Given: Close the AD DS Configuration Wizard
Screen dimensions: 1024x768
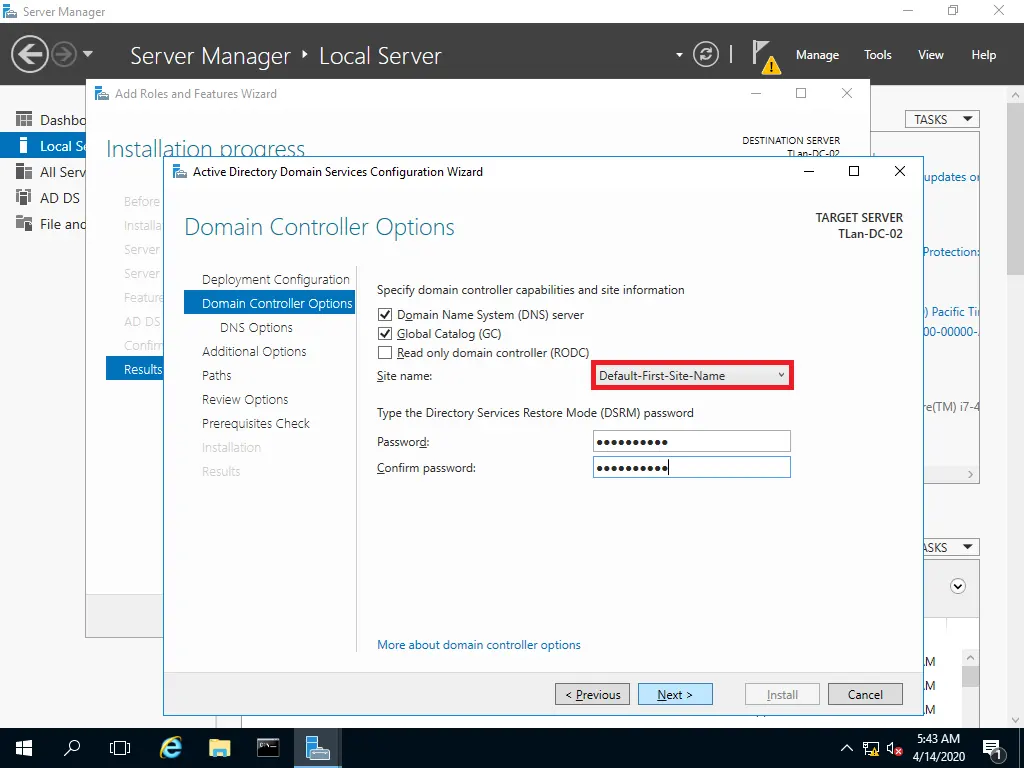Looking at the screenshot, I should click(x=899, y=171).
